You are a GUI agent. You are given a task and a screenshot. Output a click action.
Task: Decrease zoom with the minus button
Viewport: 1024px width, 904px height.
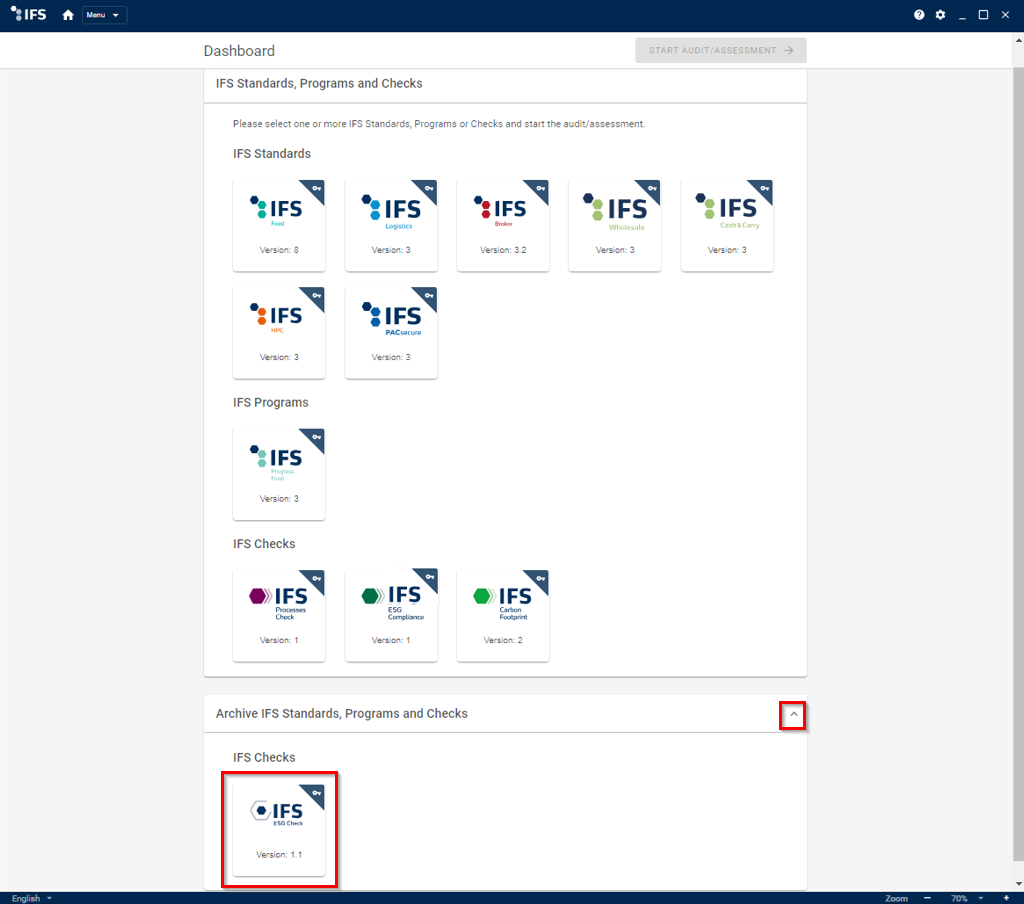(x=927, y=898)
